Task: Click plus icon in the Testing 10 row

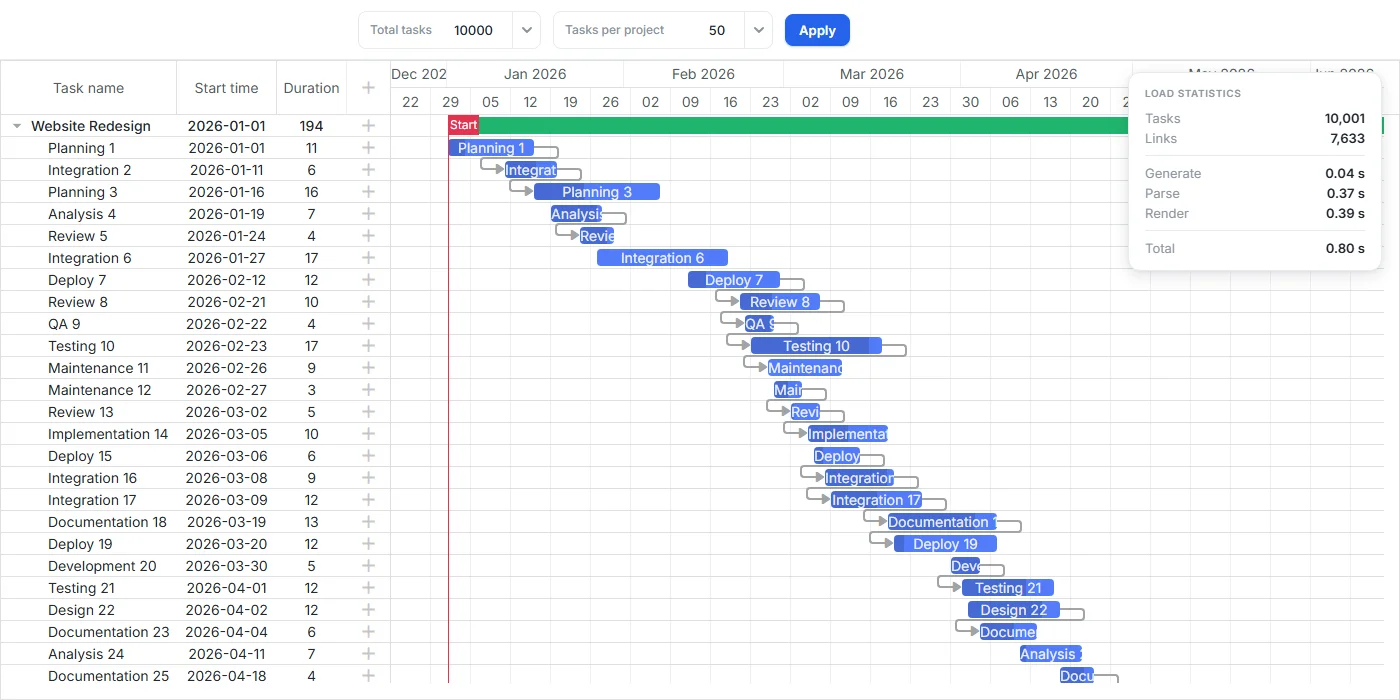Action: [x=368, y=346]
